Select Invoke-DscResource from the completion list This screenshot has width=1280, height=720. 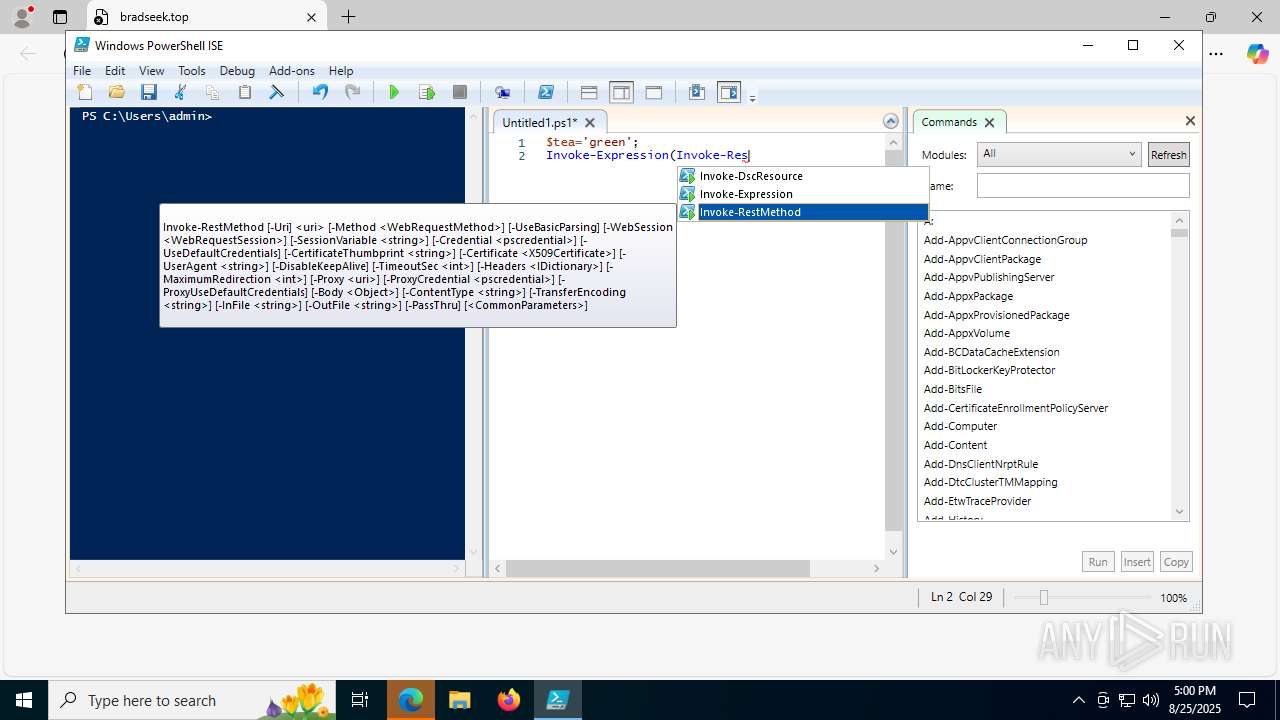[x=804, y=176]
